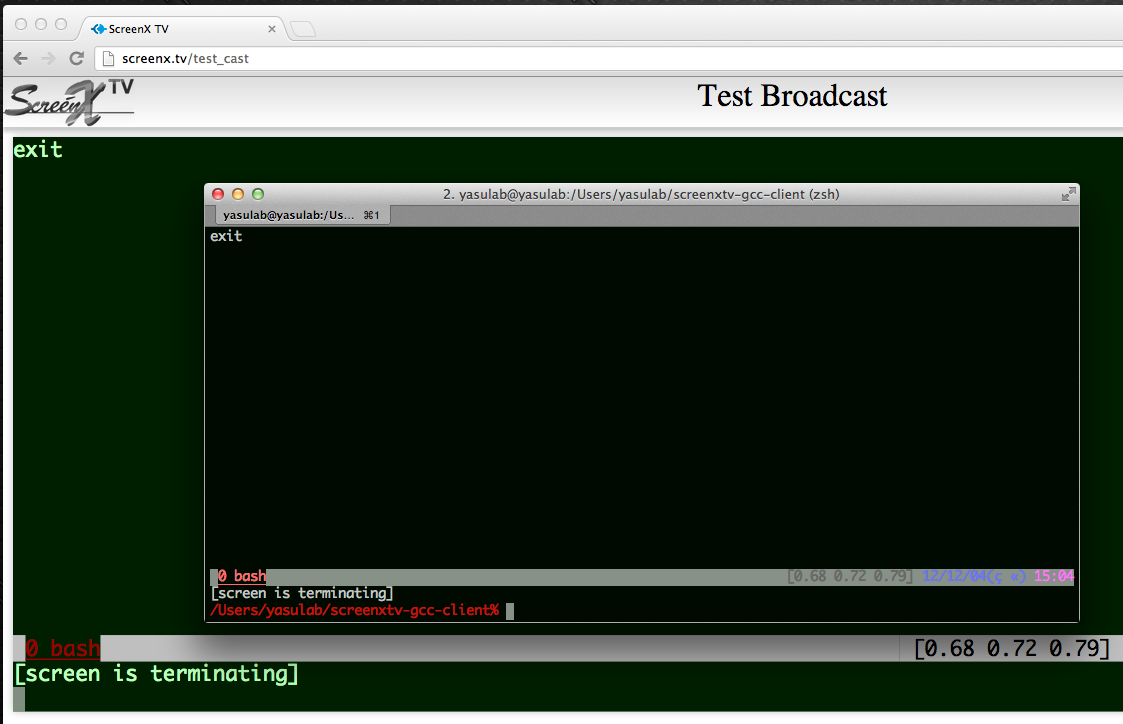This screenshot has width=1123, height=724.
Task: Click the red path prompt in terminal
Action: click(355, 610)
